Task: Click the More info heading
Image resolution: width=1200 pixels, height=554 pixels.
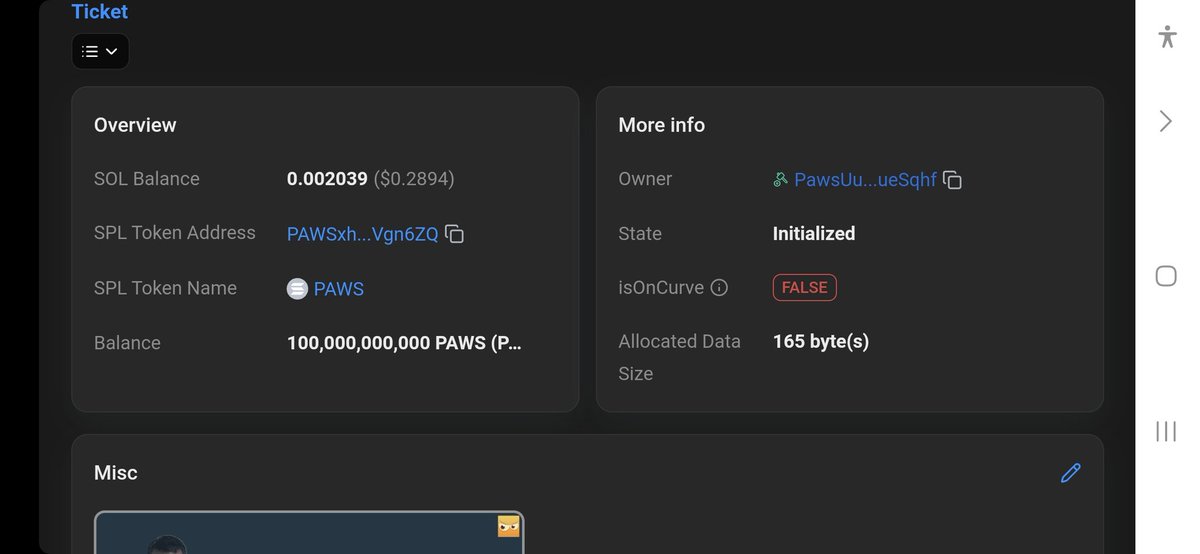Action: tap(662, 125)
